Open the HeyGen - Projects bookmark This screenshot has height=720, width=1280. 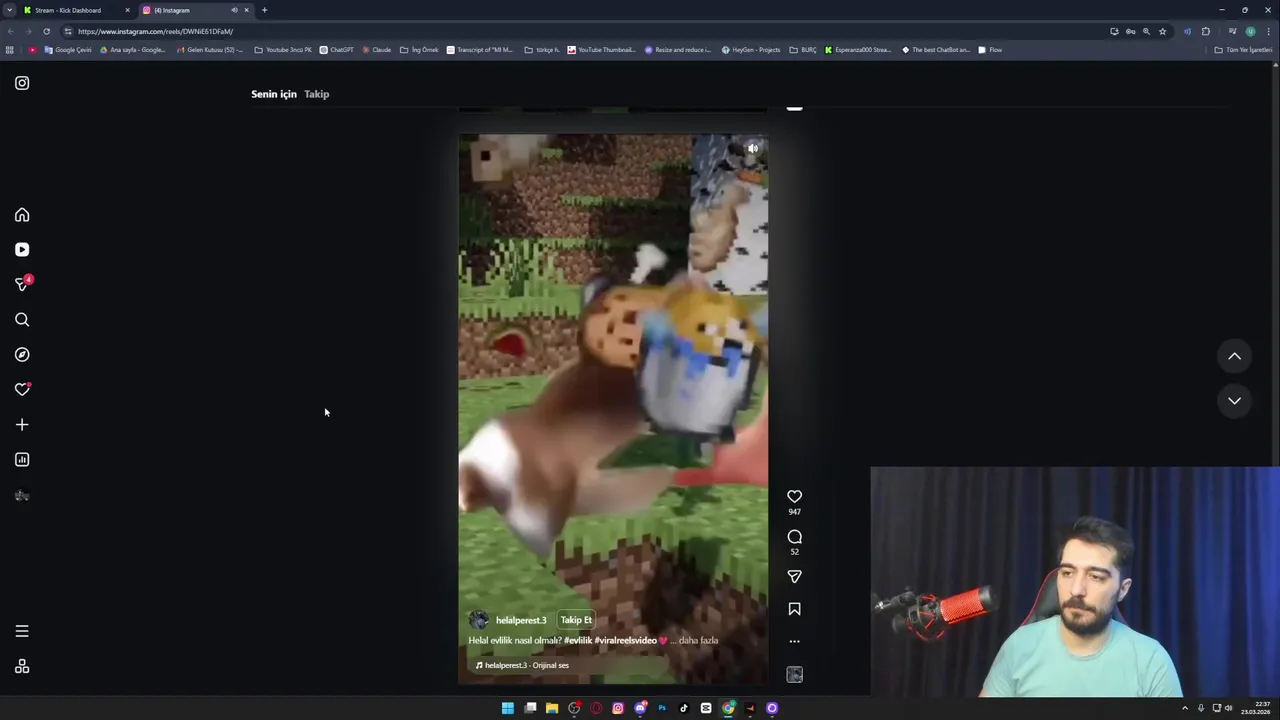[751, 50]
